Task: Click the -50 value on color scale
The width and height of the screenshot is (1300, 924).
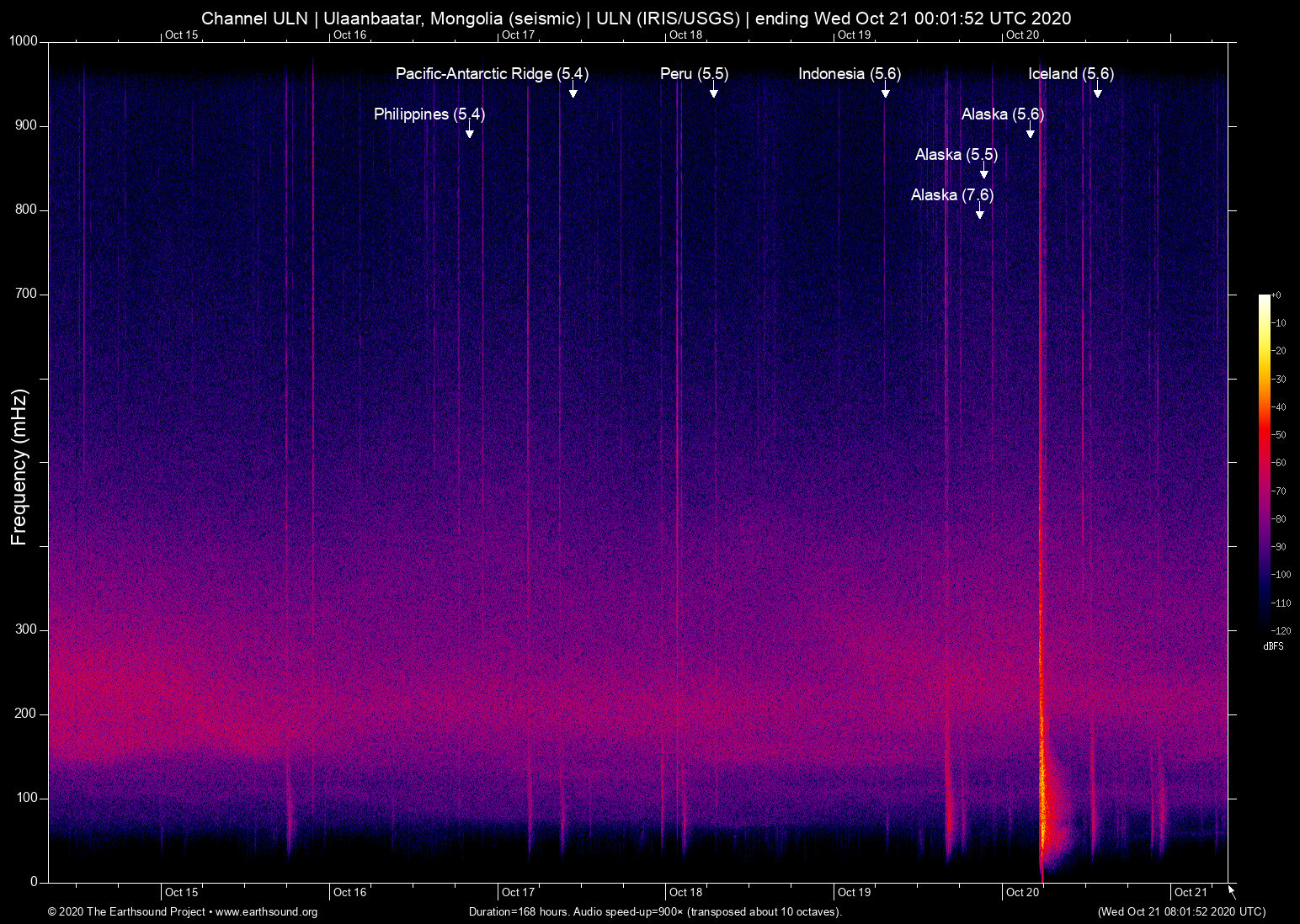Action: pyautogui.click(x=1279, y=435)
